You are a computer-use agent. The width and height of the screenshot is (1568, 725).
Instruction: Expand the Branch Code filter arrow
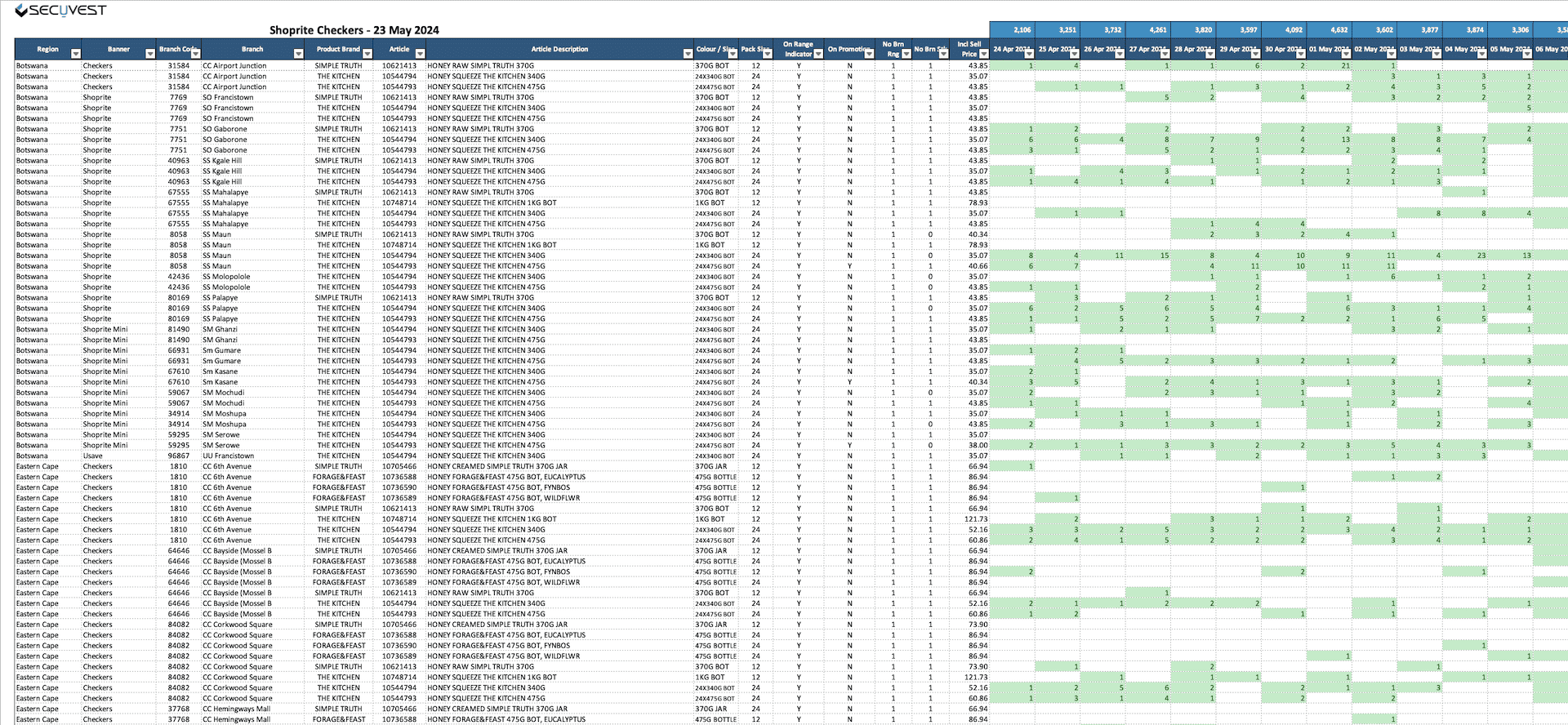pos(196,54)
